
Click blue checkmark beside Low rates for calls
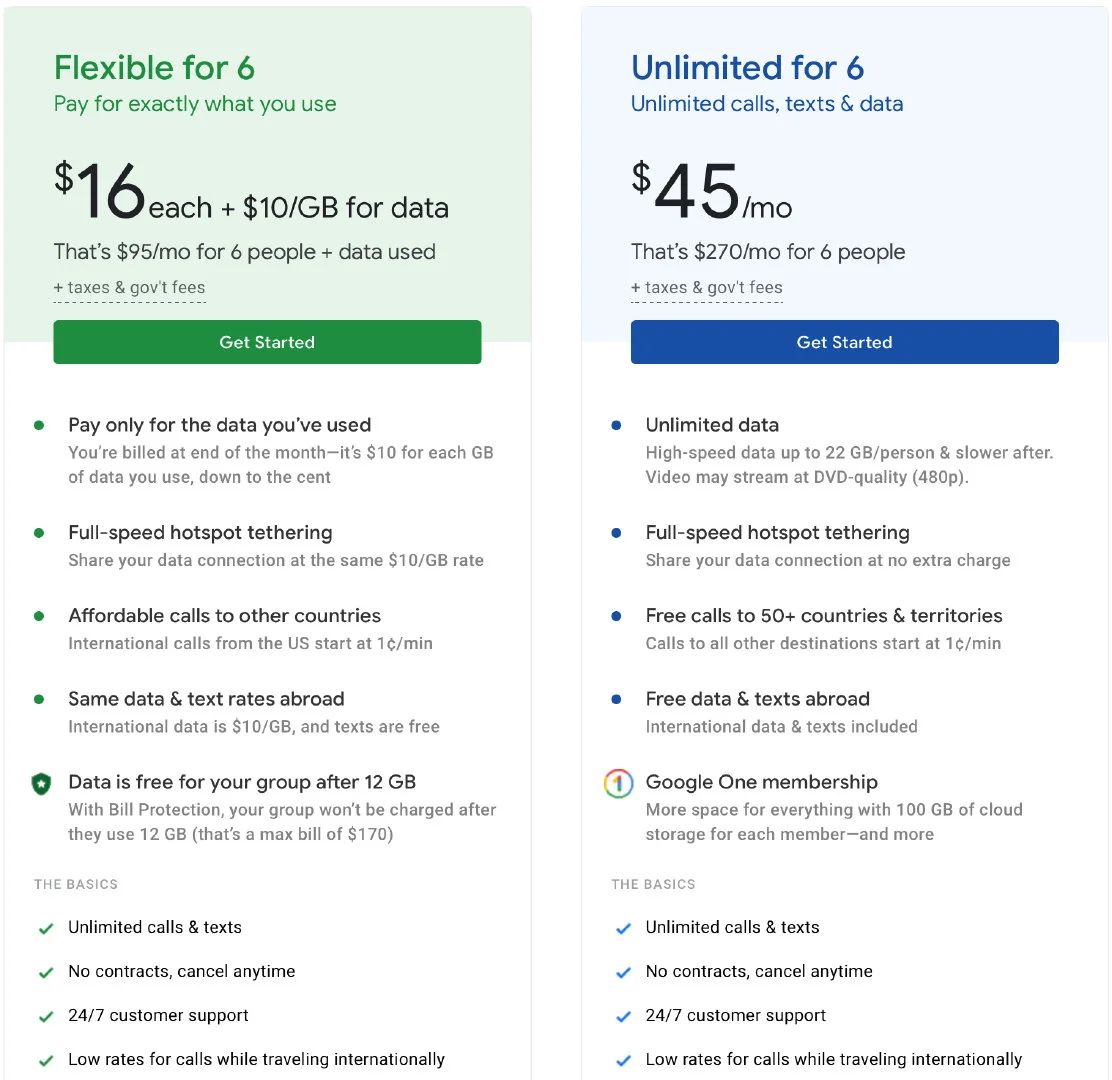[x=623, y=1060]
